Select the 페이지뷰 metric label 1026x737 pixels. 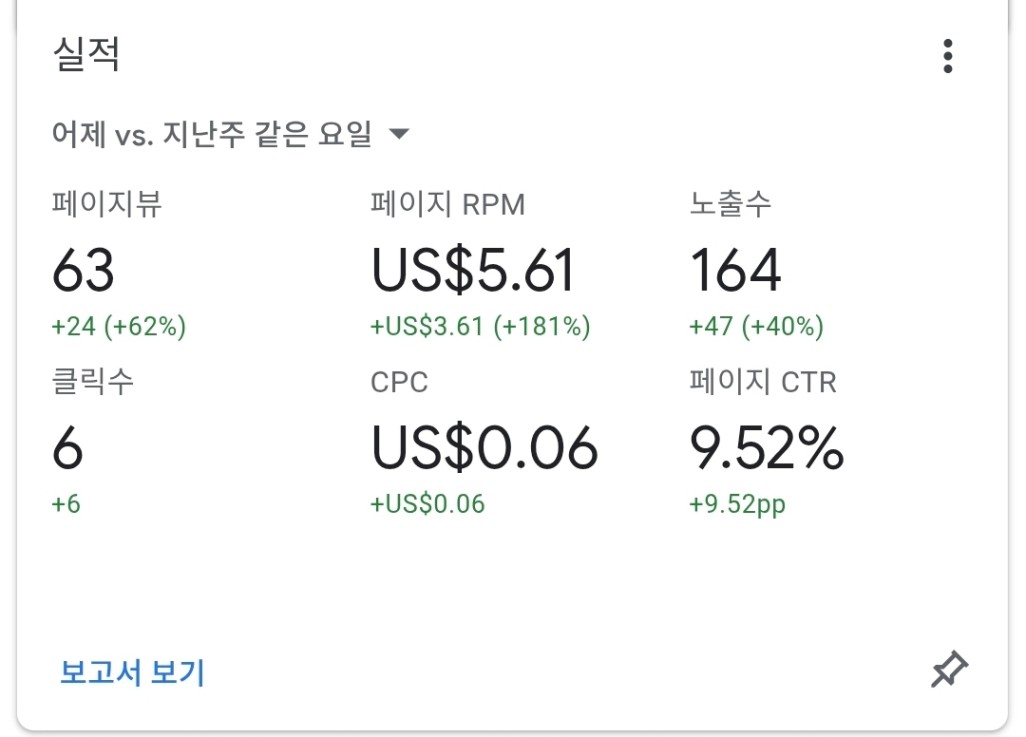coord(107,204)
